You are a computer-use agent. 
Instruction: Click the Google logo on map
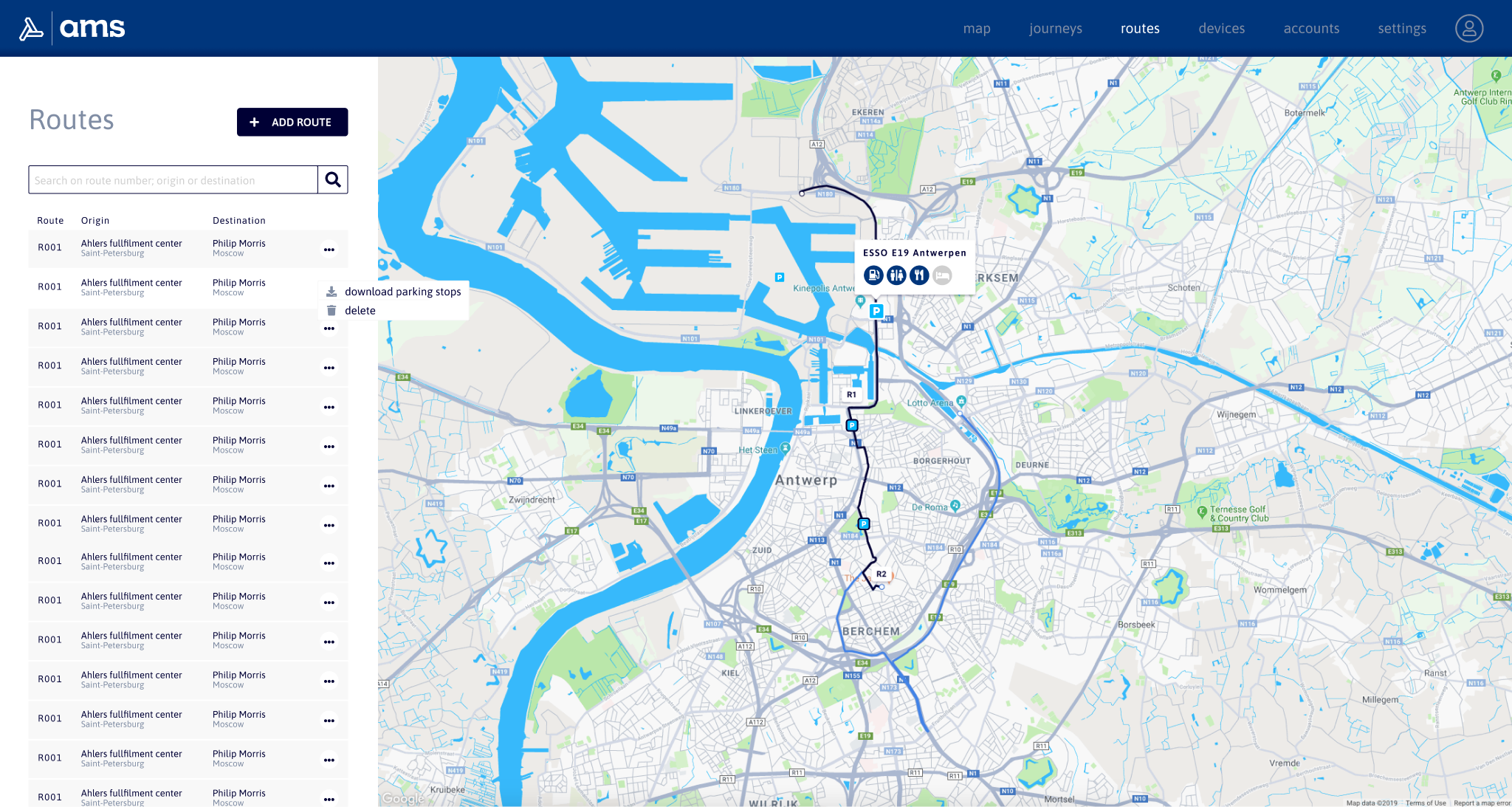pos(403,798)
